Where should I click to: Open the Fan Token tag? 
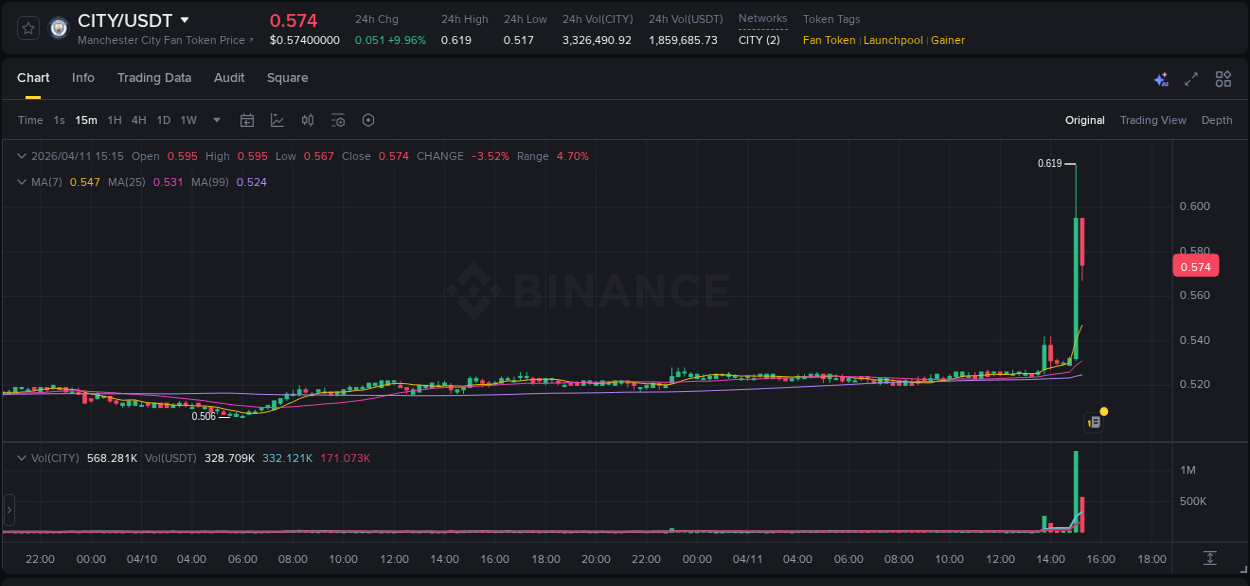[829, 40]
